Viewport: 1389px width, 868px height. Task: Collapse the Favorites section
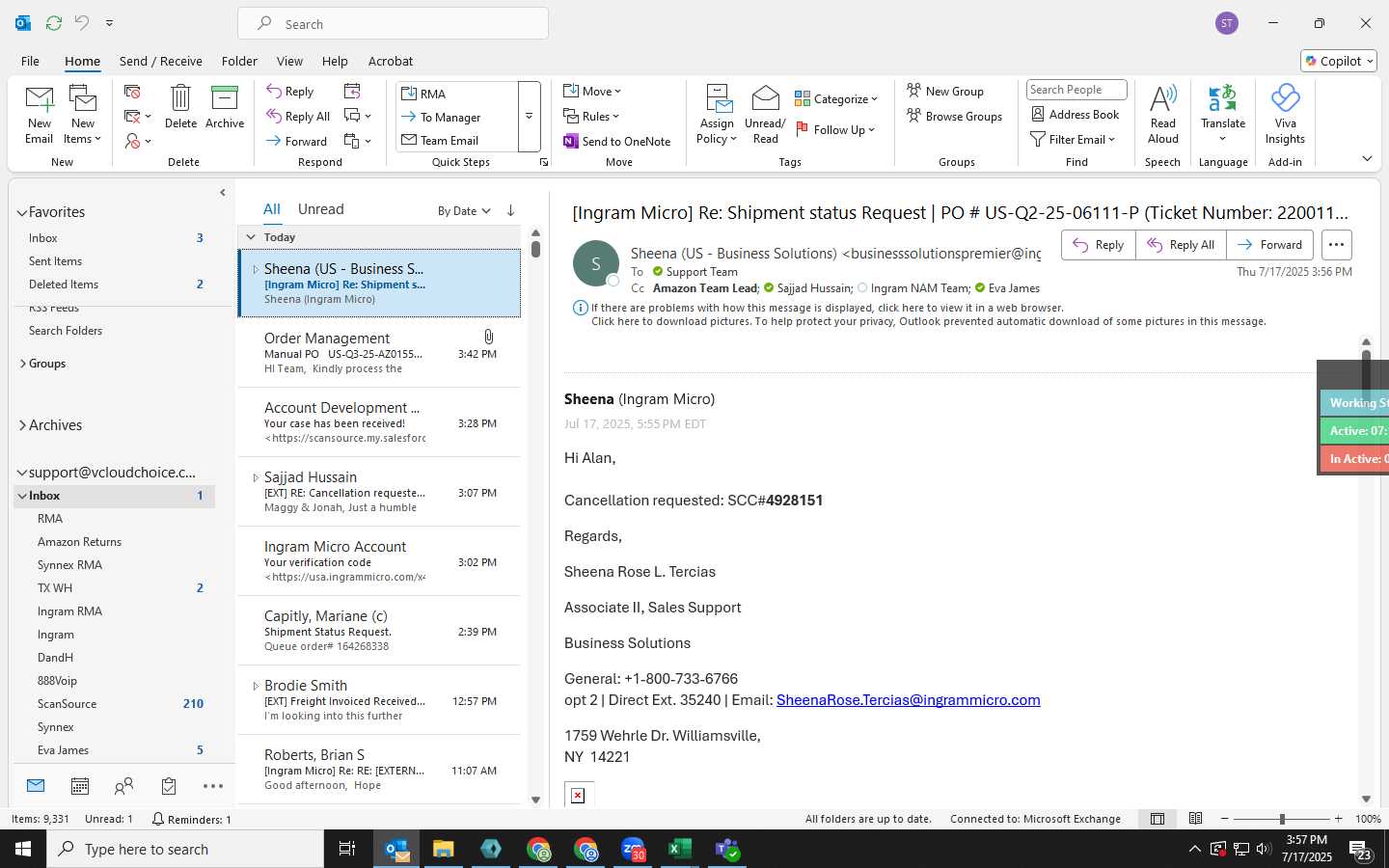[x=22, y=212]
